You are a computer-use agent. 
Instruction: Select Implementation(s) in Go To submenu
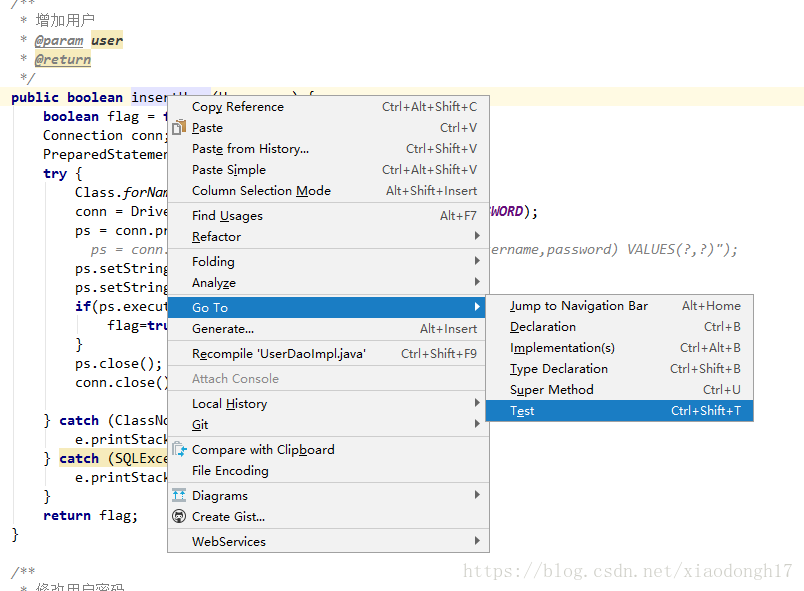click(619, 348)
